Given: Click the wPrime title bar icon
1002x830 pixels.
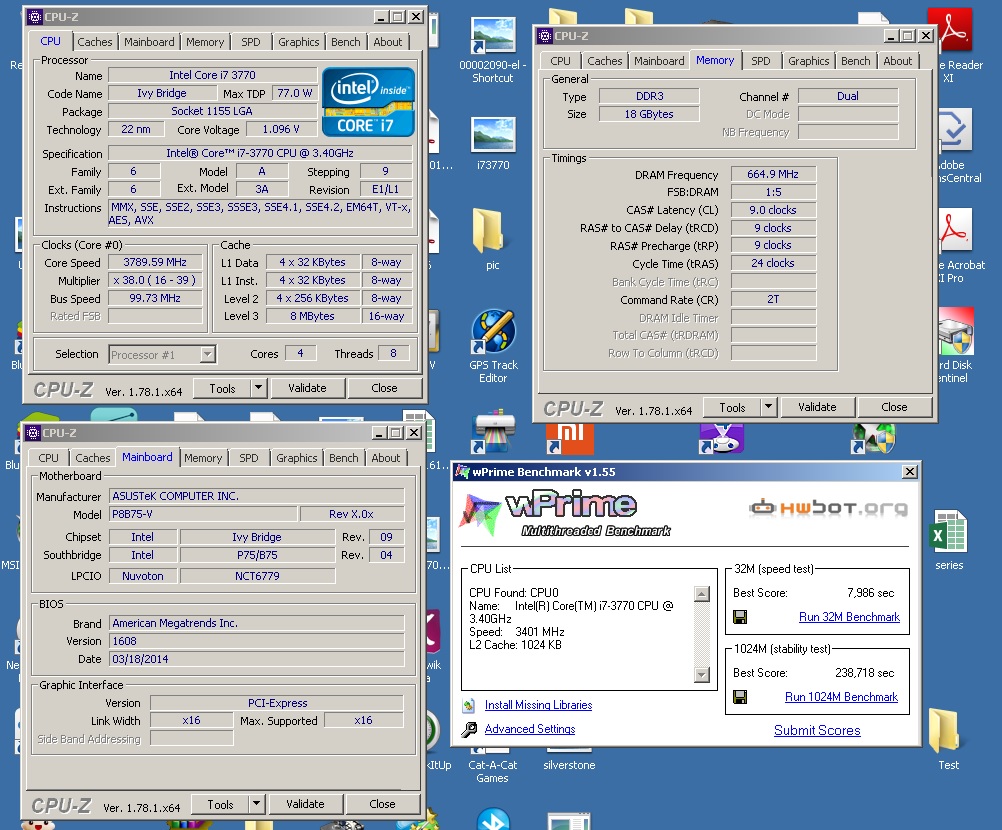Looking at the screenshot, I should pos(462,472).
